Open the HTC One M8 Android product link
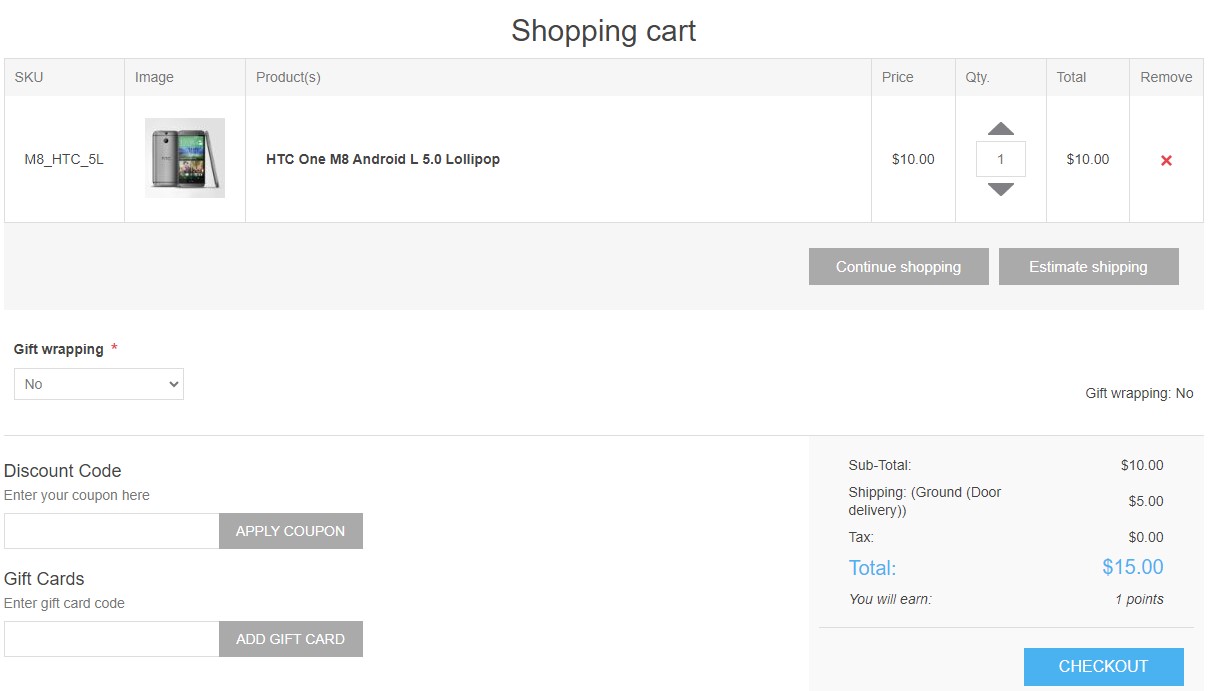The height and width of the screenshot is (691, 1210). coord(383,159)
